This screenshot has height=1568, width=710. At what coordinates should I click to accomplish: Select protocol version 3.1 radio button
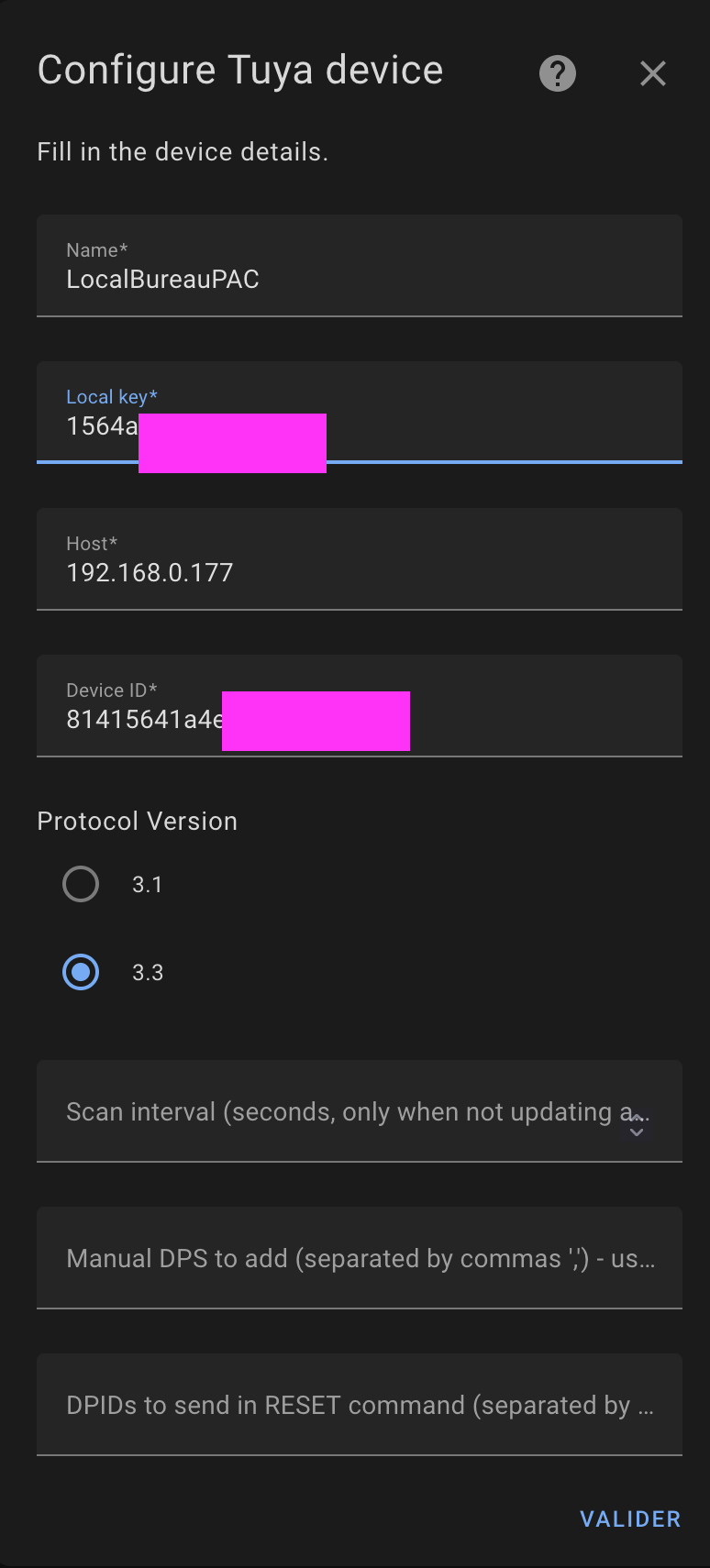tap(81, 884)
